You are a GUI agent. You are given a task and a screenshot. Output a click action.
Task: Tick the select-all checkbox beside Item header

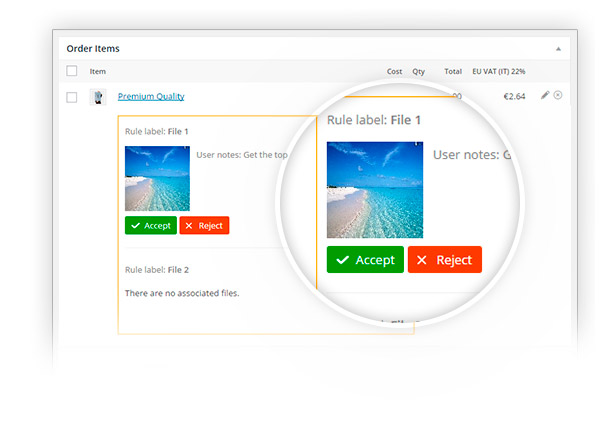[71, 71]
